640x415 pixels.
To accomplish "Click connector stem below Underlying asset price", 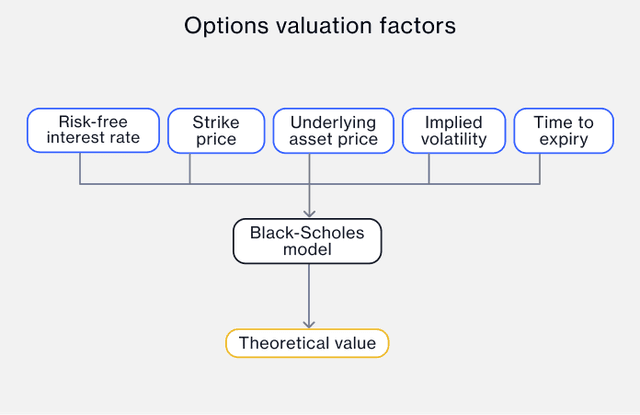I will [x=309, y=166].
